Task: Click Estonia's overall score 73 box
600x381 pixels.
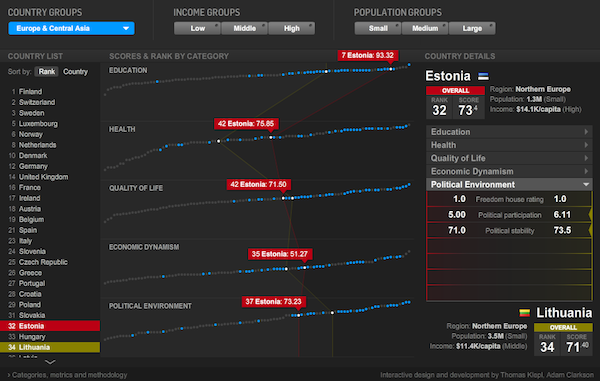Action: [468, 107]
